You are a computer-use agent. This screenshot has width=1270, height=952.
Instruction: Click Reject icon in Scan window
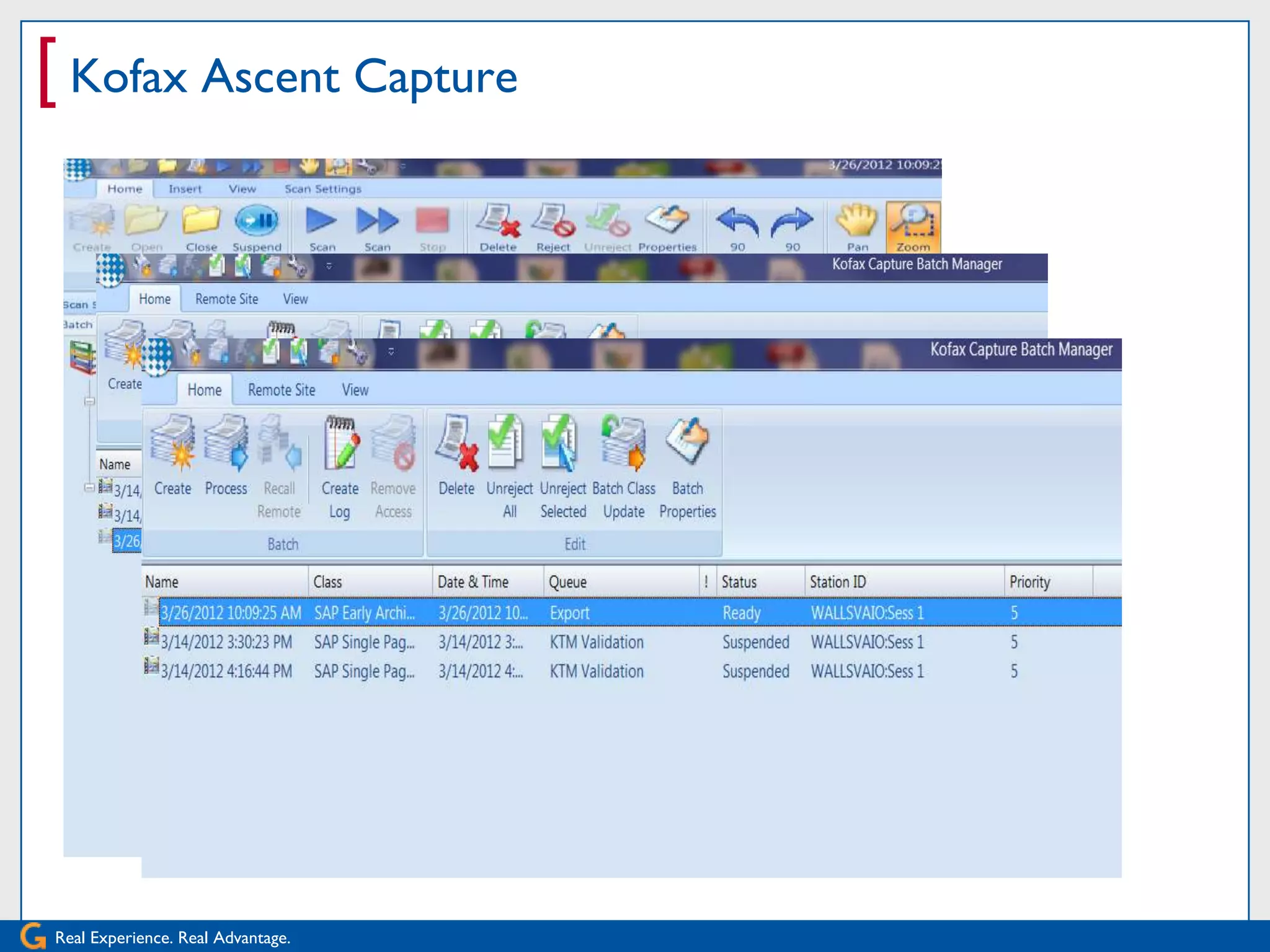tap(553, 227)
